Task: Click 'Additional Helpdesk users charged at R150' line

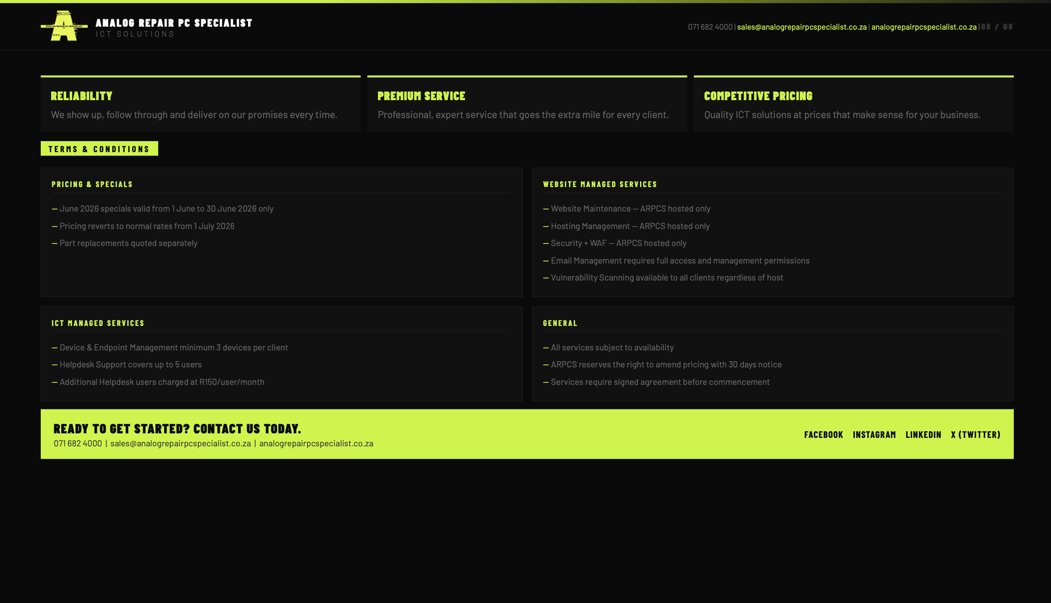Action: point(158,383)
